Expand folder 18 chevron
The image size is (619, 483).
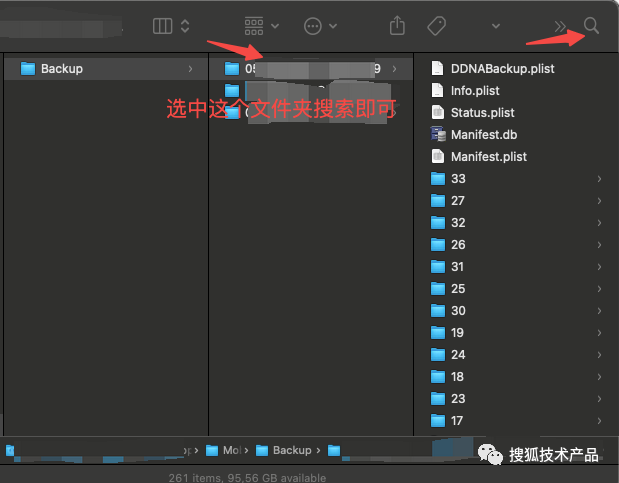[599, 377]
